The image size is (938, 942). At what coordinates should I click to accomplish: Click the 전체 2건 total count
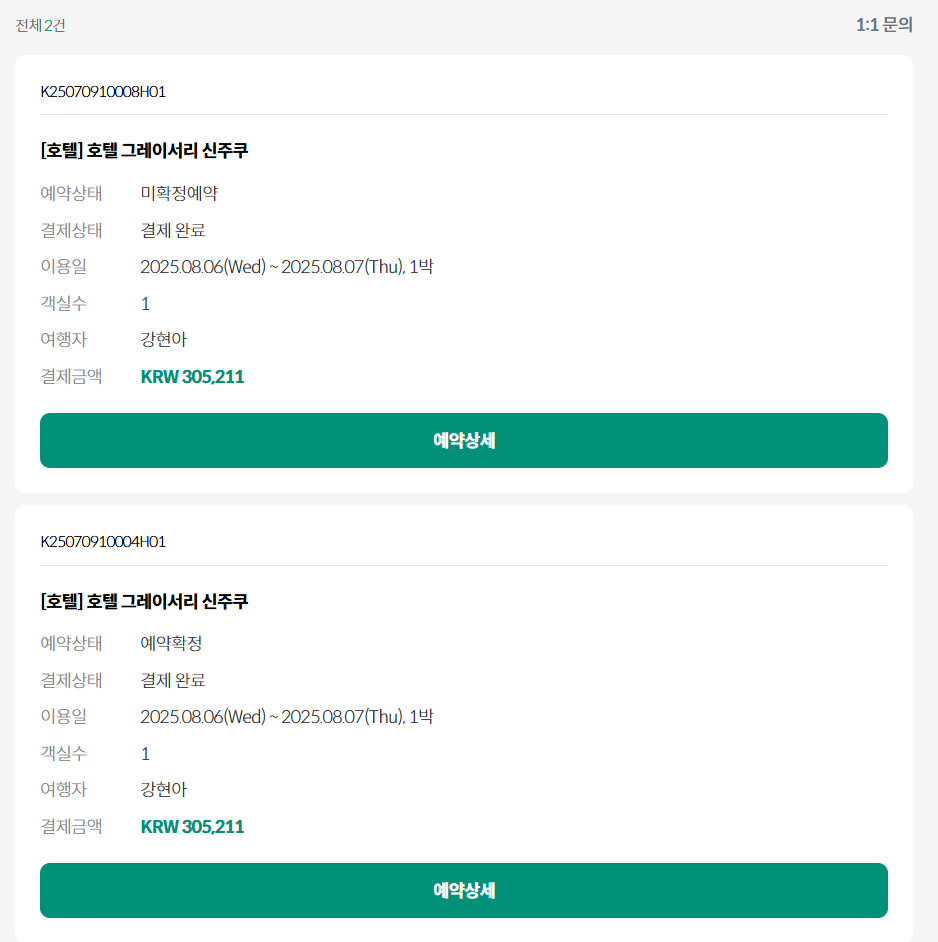tap(40, 25)
